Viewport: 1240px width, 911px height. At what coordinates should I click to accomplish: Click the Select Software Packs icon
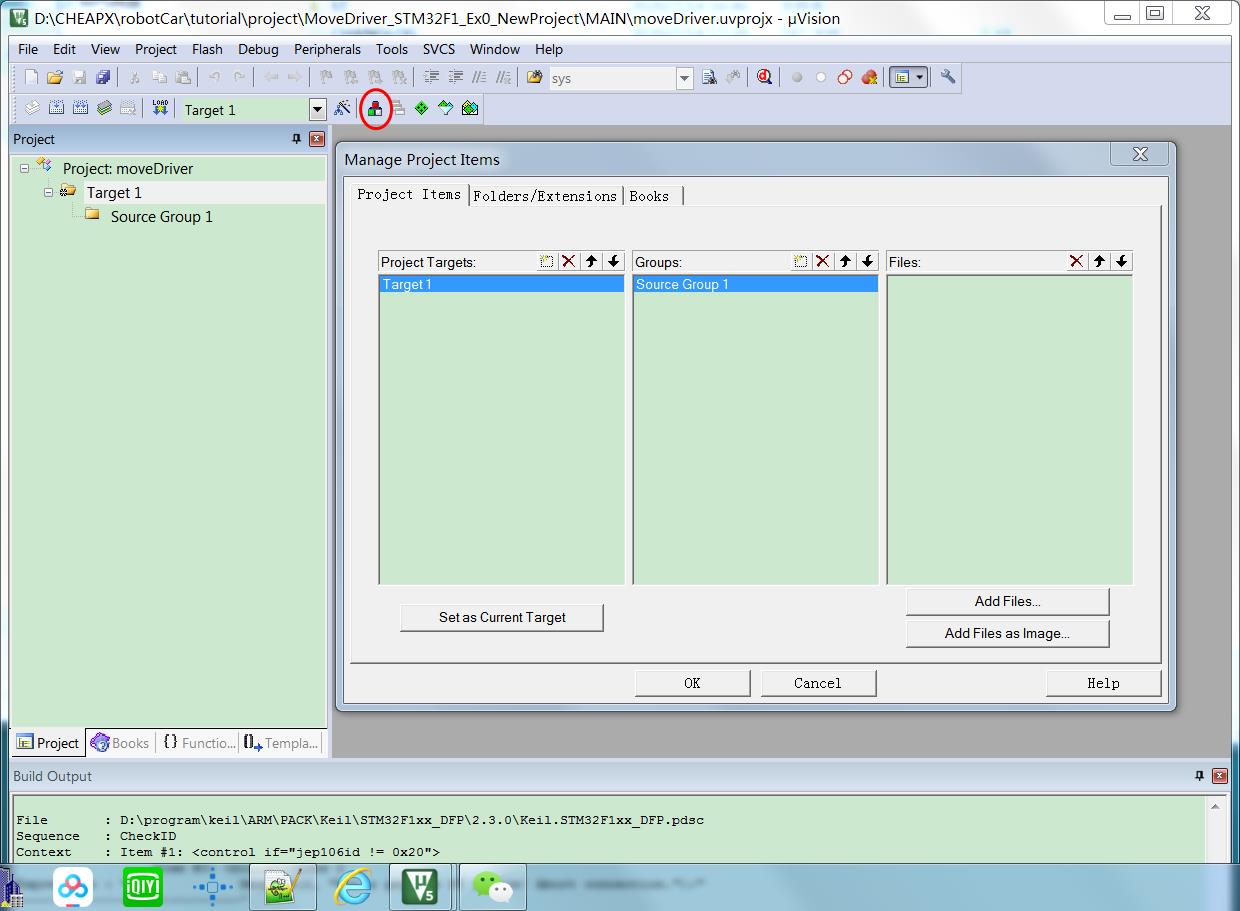click(x=445, y=108)
